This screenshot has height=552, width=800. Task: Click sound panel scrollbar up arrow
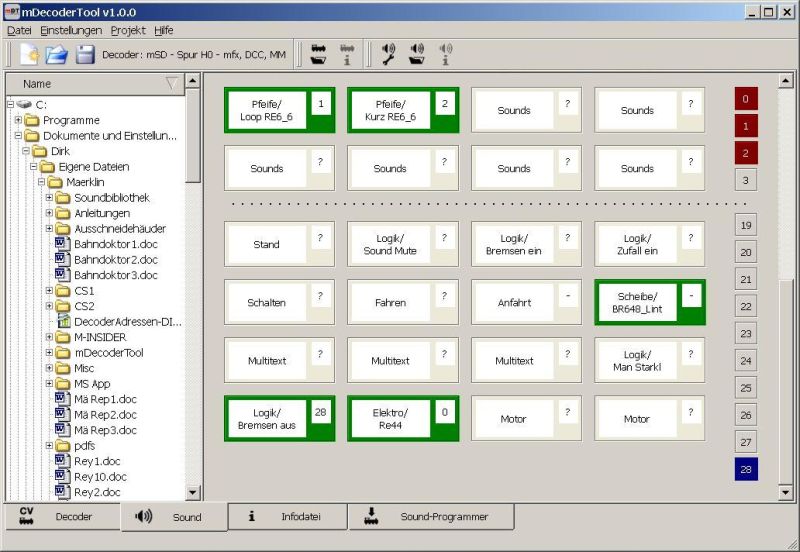pyautogui.click(x=786, y=81)
